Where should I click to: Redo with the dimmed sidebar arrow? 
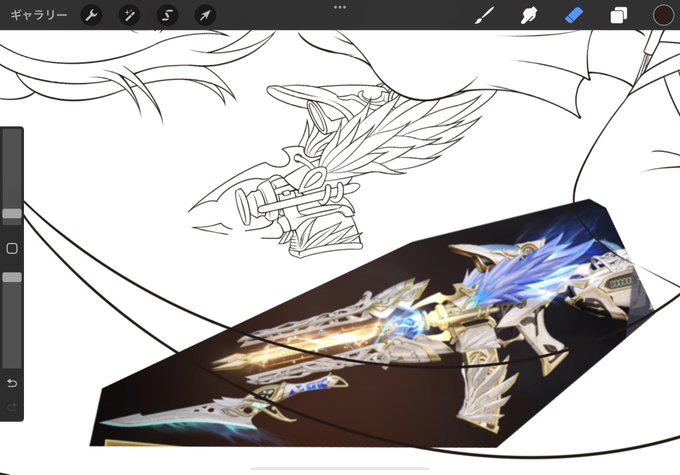click(12, 407)
